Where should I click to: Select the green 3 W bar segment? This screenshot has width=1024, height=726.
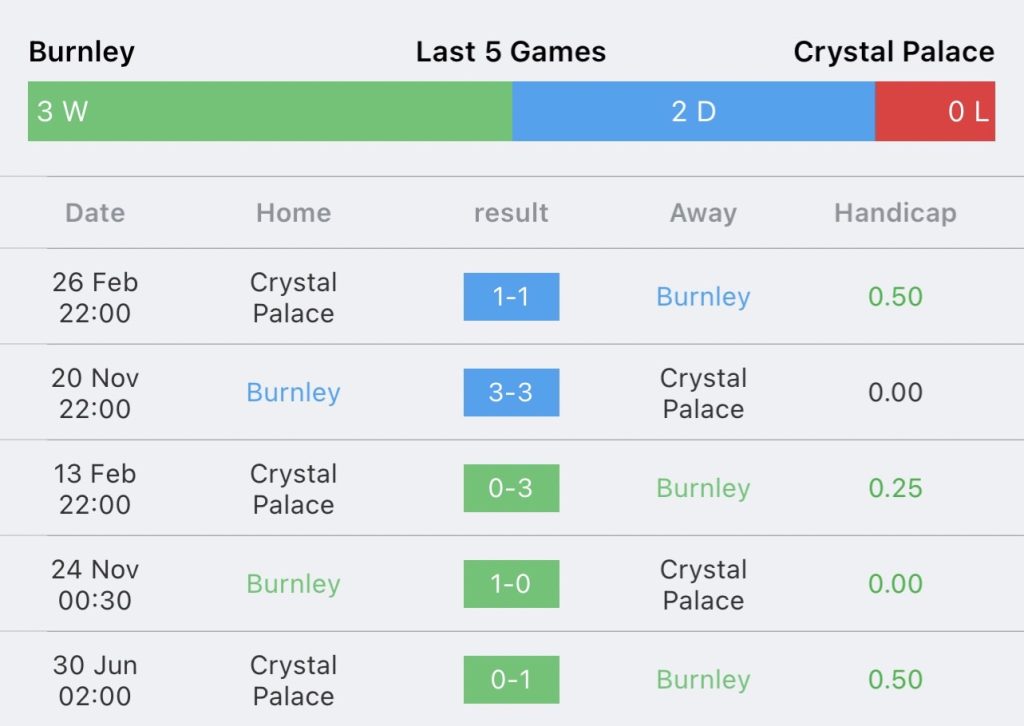[270, 111]
